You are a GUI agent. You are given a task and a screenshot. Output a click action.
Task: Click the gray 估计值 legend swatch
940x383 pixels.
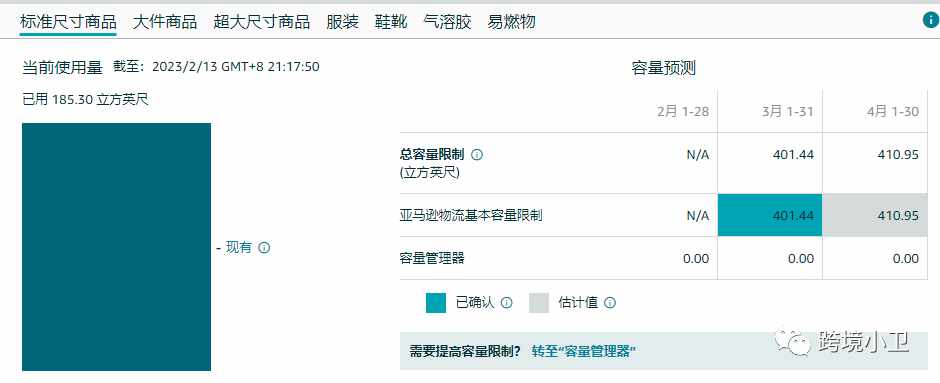(539, 303)
